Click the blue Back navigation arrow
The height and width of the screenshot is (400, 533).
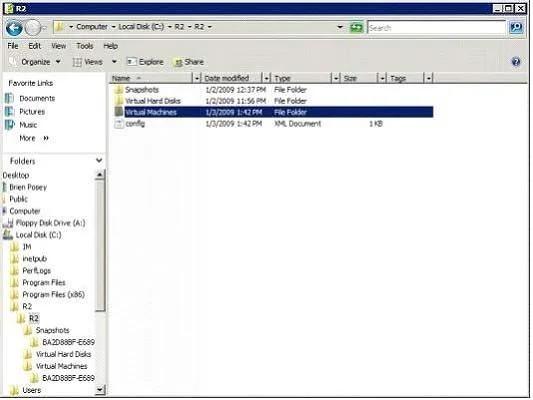click(x=14, y=28)
